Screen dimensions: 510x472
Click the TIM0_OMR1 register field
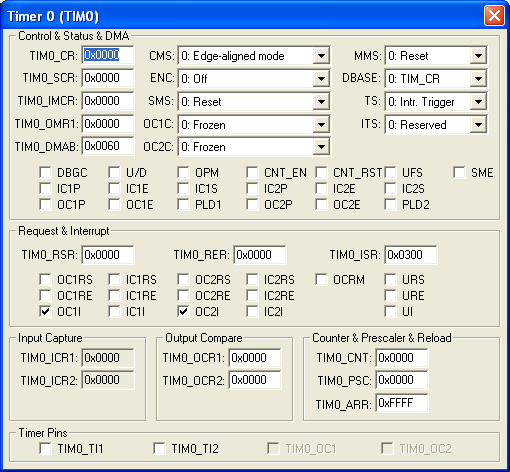(x=108, y=124)
